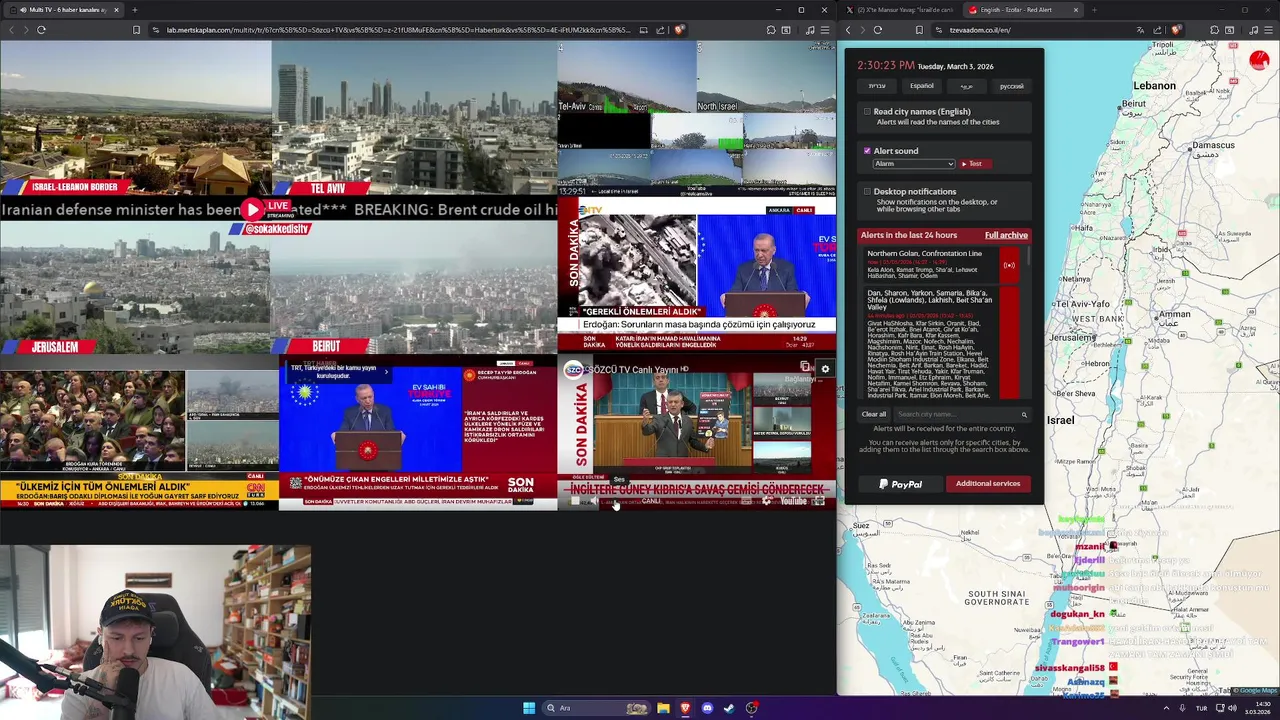Bookmark the tzevaadom.co.il page
This screenshot has width=1280, height=720.
(x=919, y=30)
